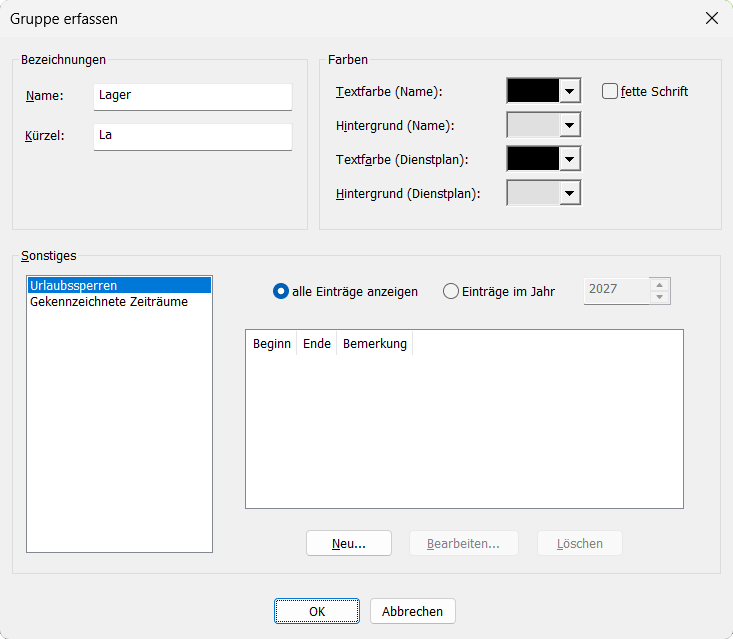Enable the fette Schrift checkbox
The height and width of the screenshot is (639, 733).
(610, 91)
